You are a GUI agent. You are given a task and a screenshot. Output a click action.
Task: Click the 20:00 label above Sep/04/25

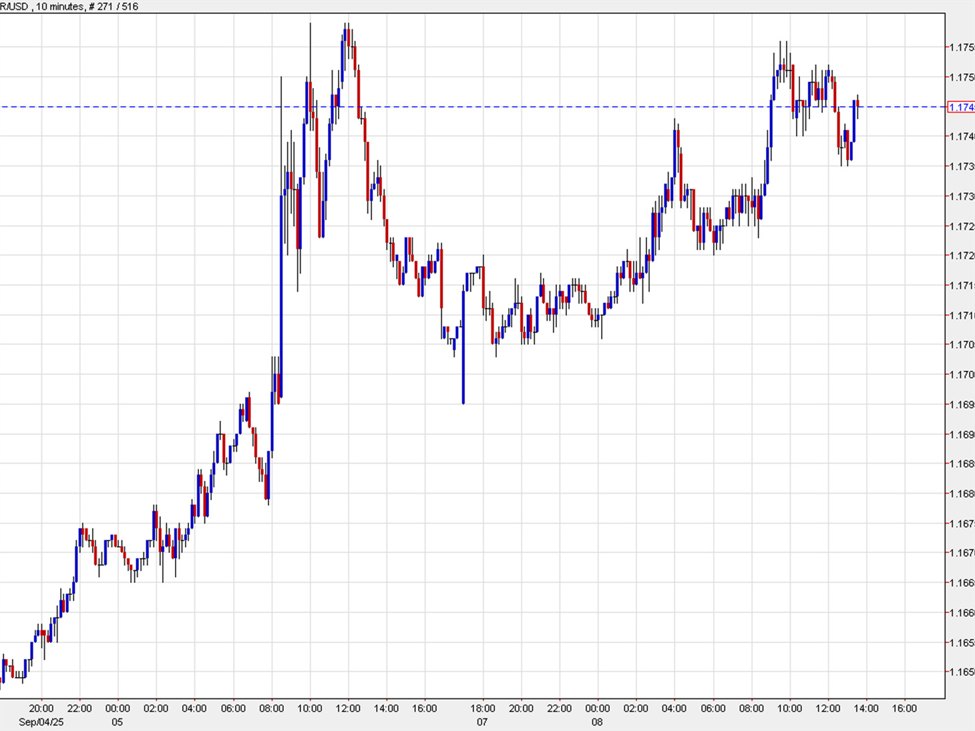[41, 708]
